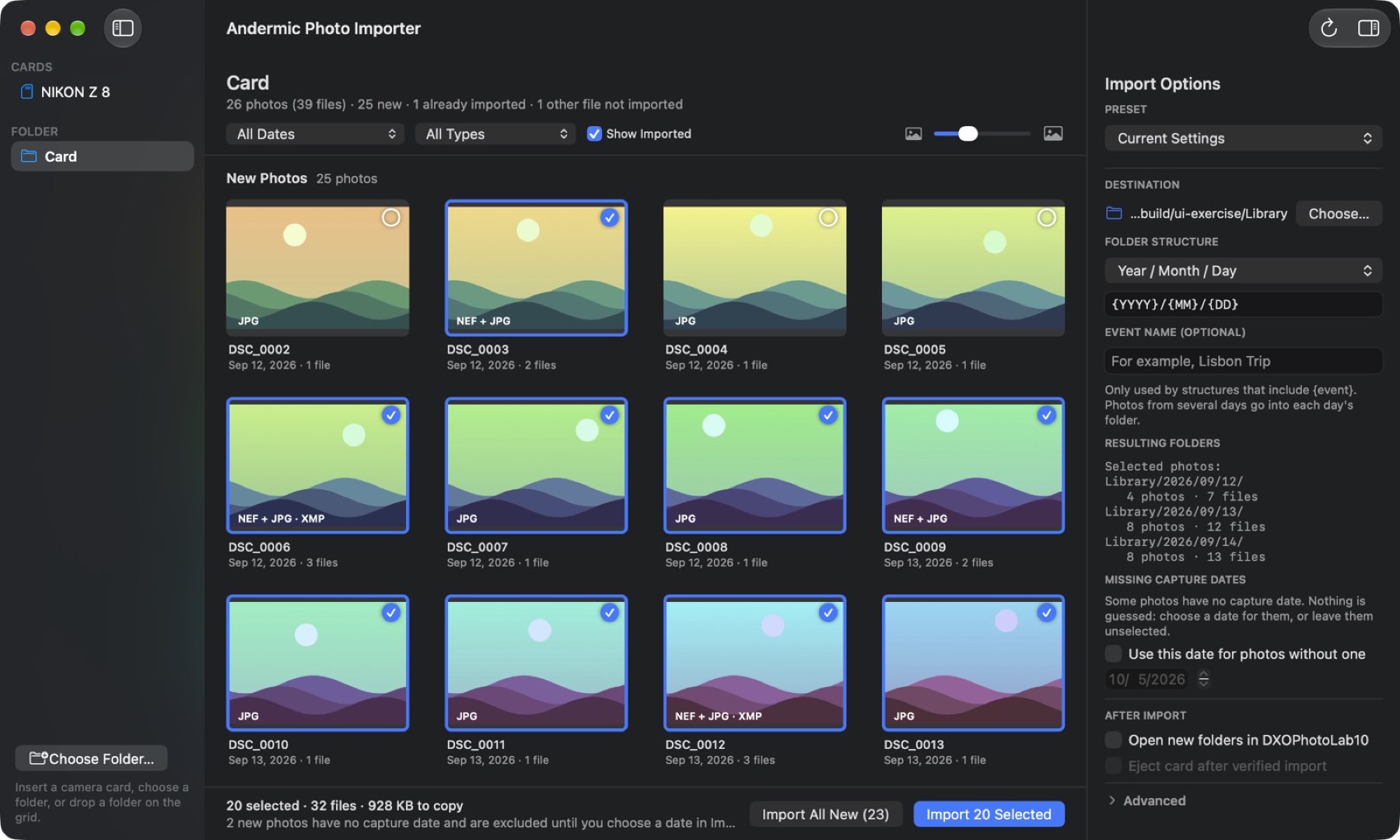Select photo DSC_0005 using its circle
The height and width of the screenshot is (840, 1400).
[1047, 218]
